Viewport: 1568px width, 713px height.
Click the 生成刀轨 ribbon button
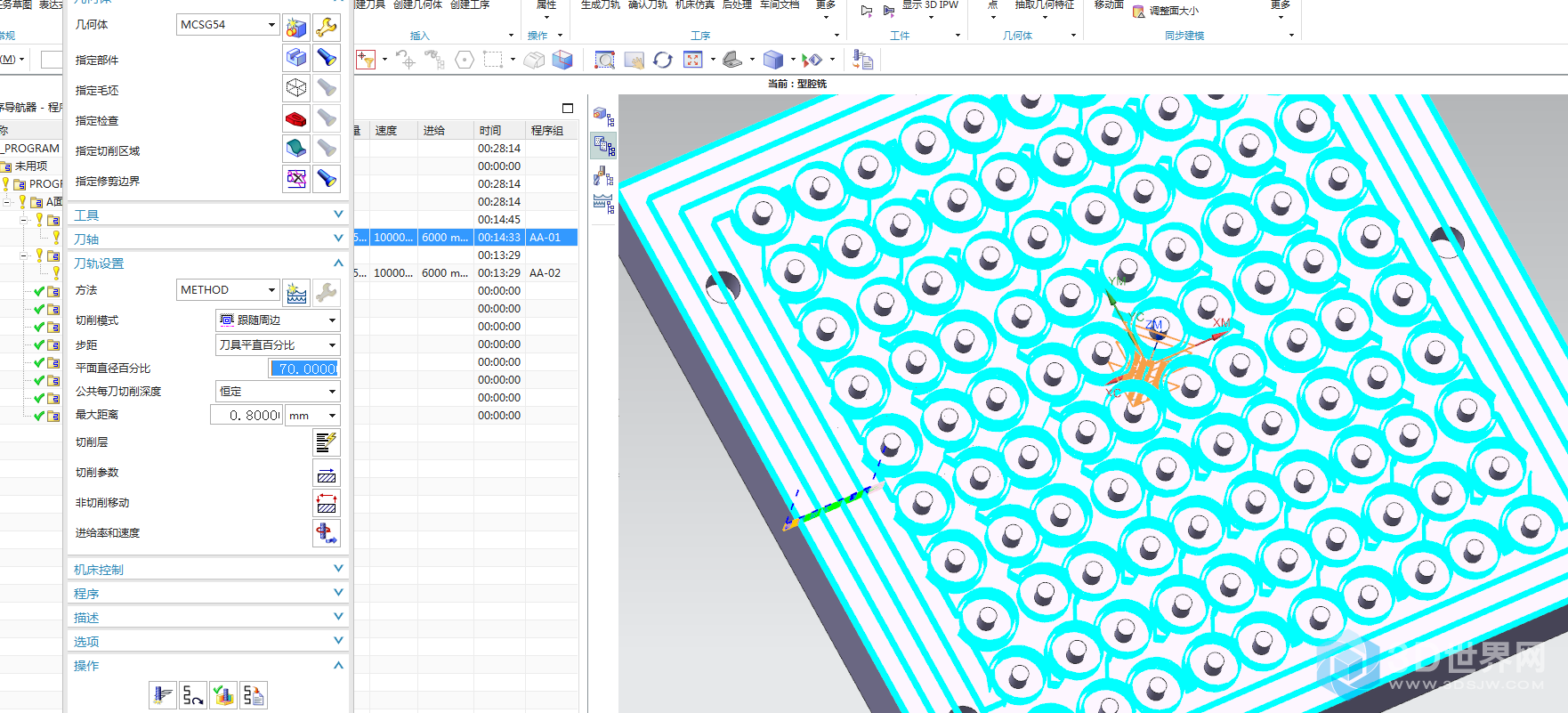point(600,4)
